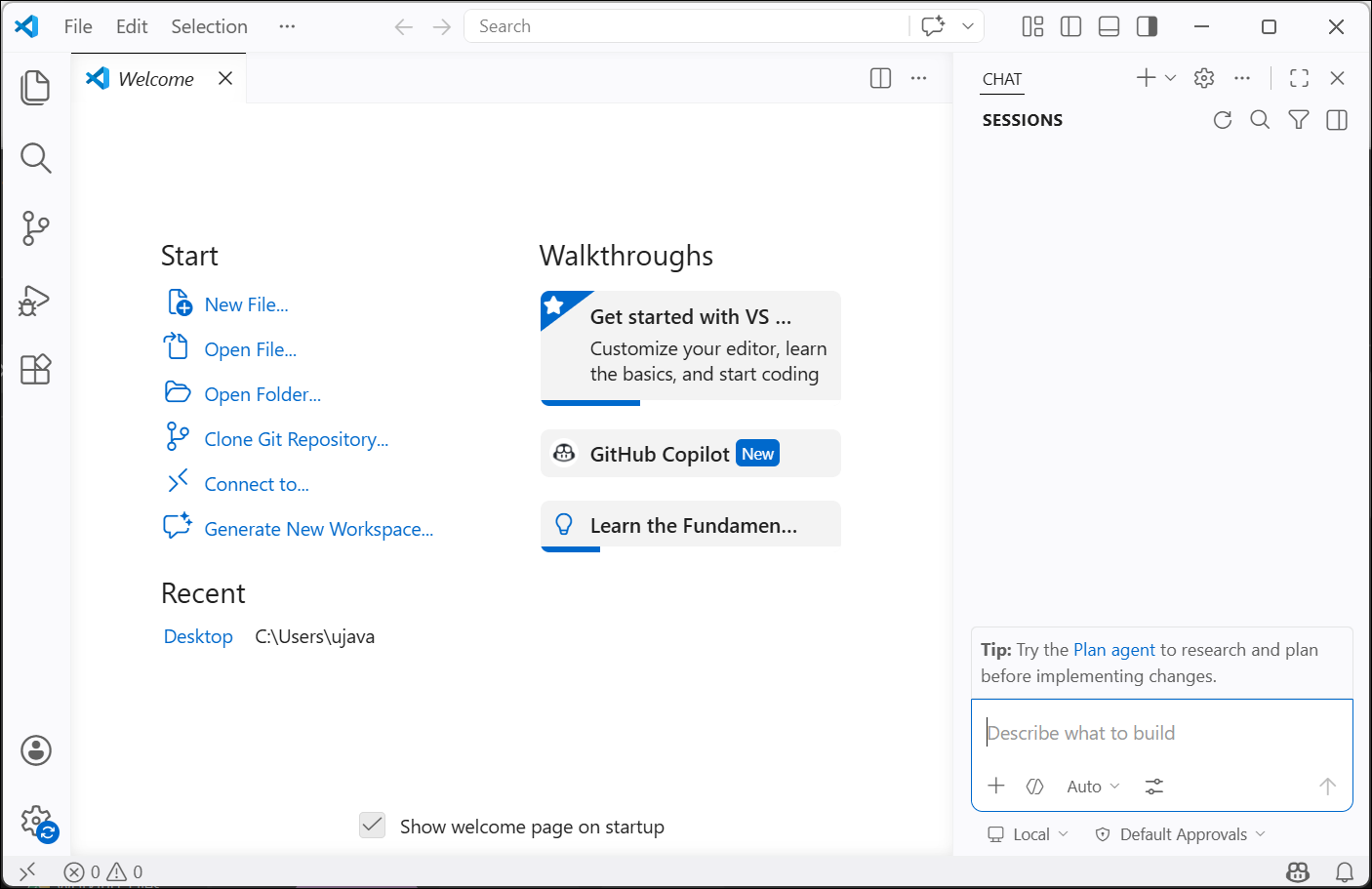
Task: Click the Plan agent link
Action: (1114, 650)
